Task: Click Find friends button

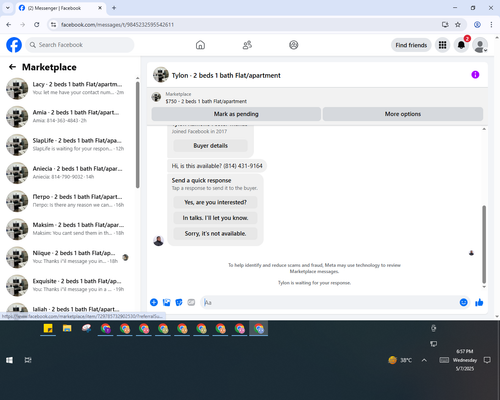Action: [411, 45]
